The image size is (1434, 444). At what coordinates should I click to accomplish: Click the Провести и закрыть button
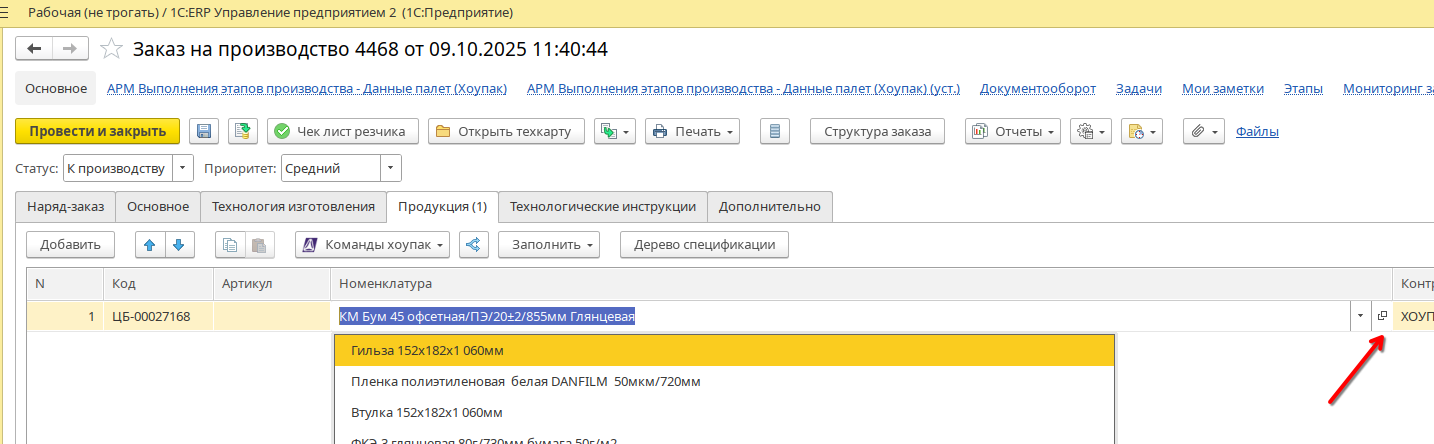[x=97, y=132]
